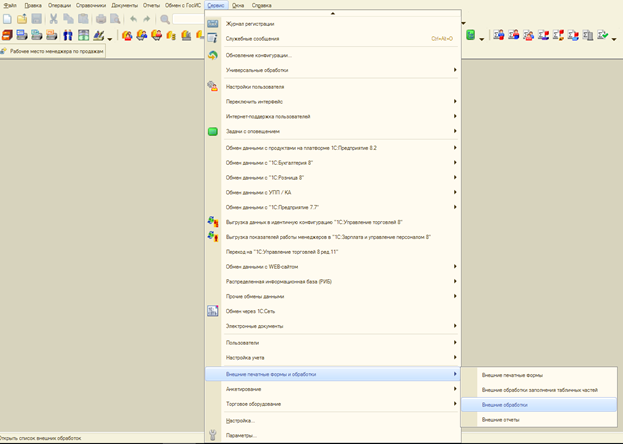Expand the Анкетирование submenu arrow
Image resolution: width=623 pixels, height=444 pixels.
455,389
